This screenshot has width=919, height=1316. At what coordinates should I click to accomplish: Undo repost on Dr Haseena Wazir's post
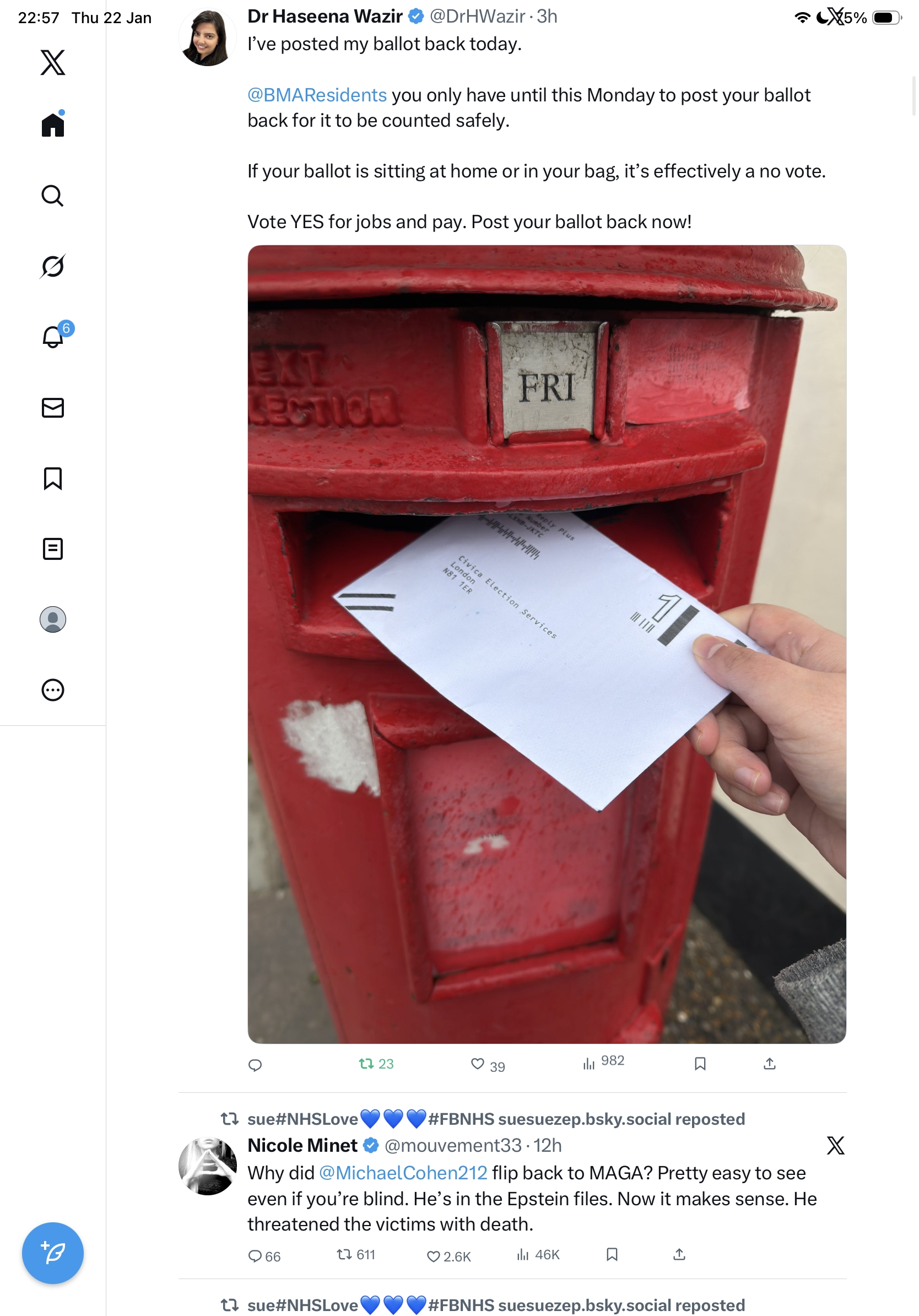376,1064
